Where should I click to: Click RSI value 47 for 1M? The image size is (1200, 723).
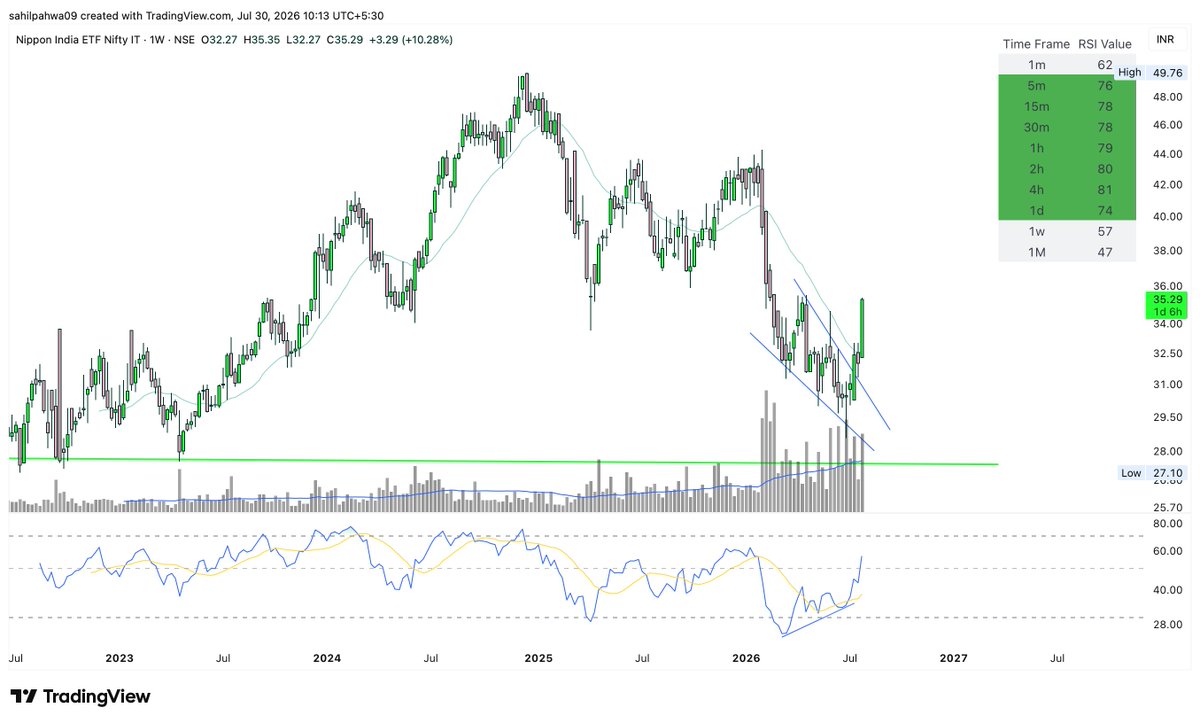click(x=1104, y=252)
